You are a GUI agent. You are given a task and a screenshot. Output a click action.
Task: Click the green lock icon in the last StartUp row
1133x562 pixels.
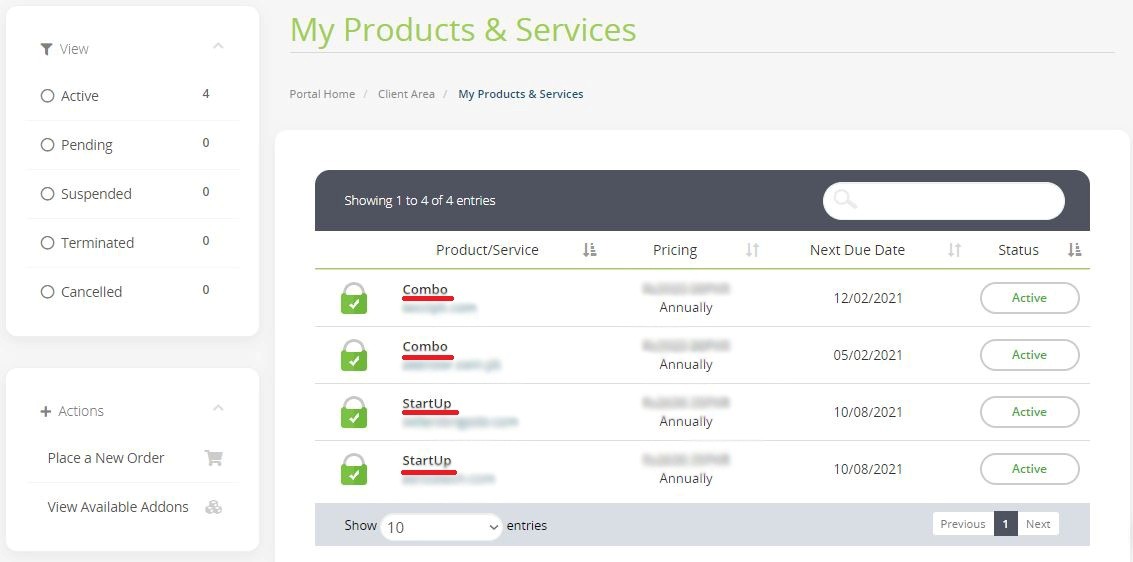(x=354, y=469)
